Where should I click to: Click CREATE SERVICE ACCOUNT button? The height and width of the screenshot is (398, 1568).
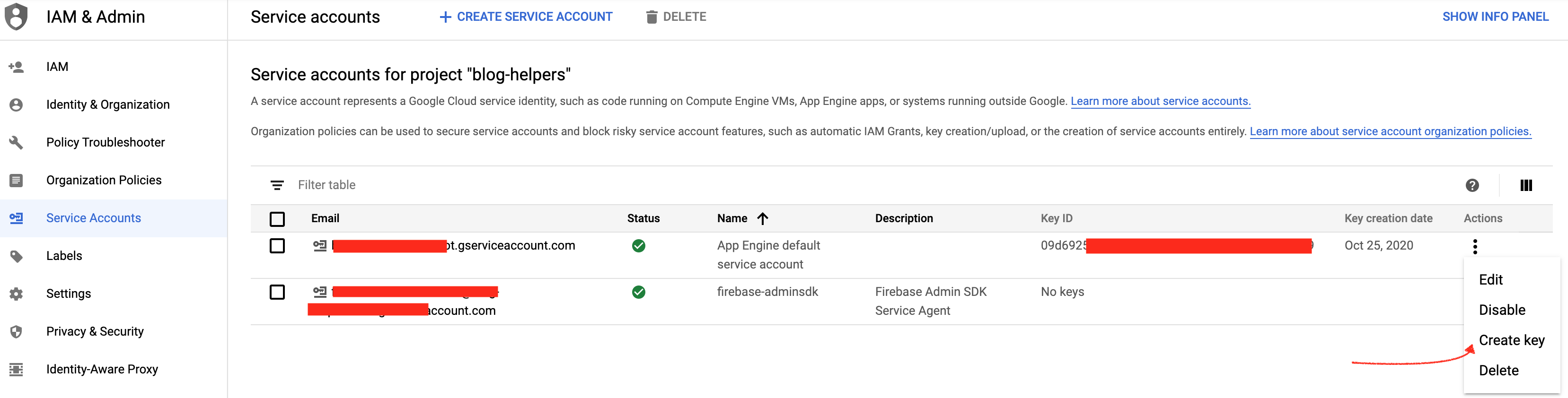526,17
